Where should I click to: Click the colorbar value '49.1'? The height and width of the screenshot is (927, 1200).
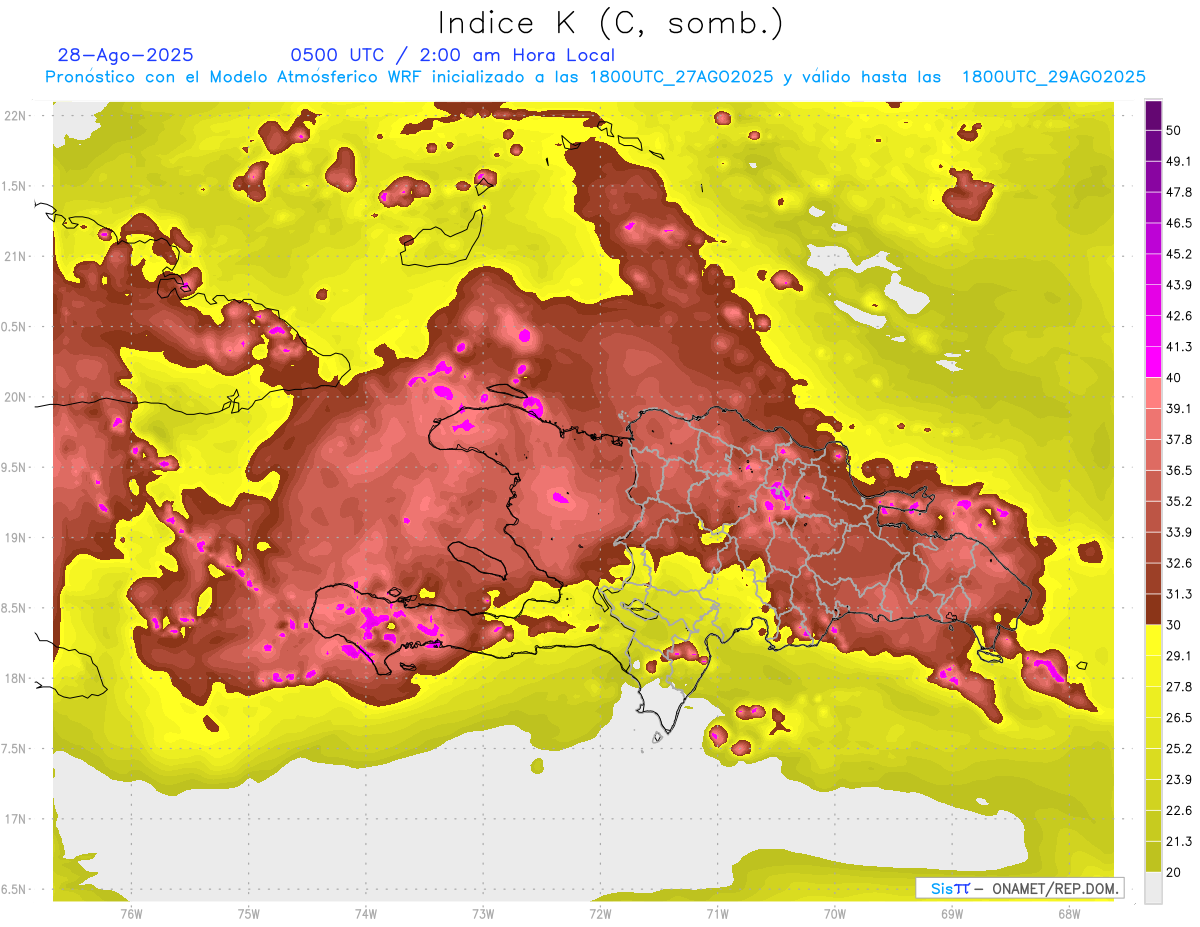coord(1178,161)
